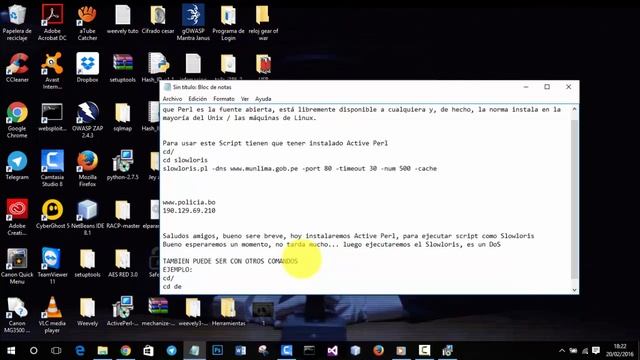Select the Canon MG3500 desktop icon

point(17,314)
